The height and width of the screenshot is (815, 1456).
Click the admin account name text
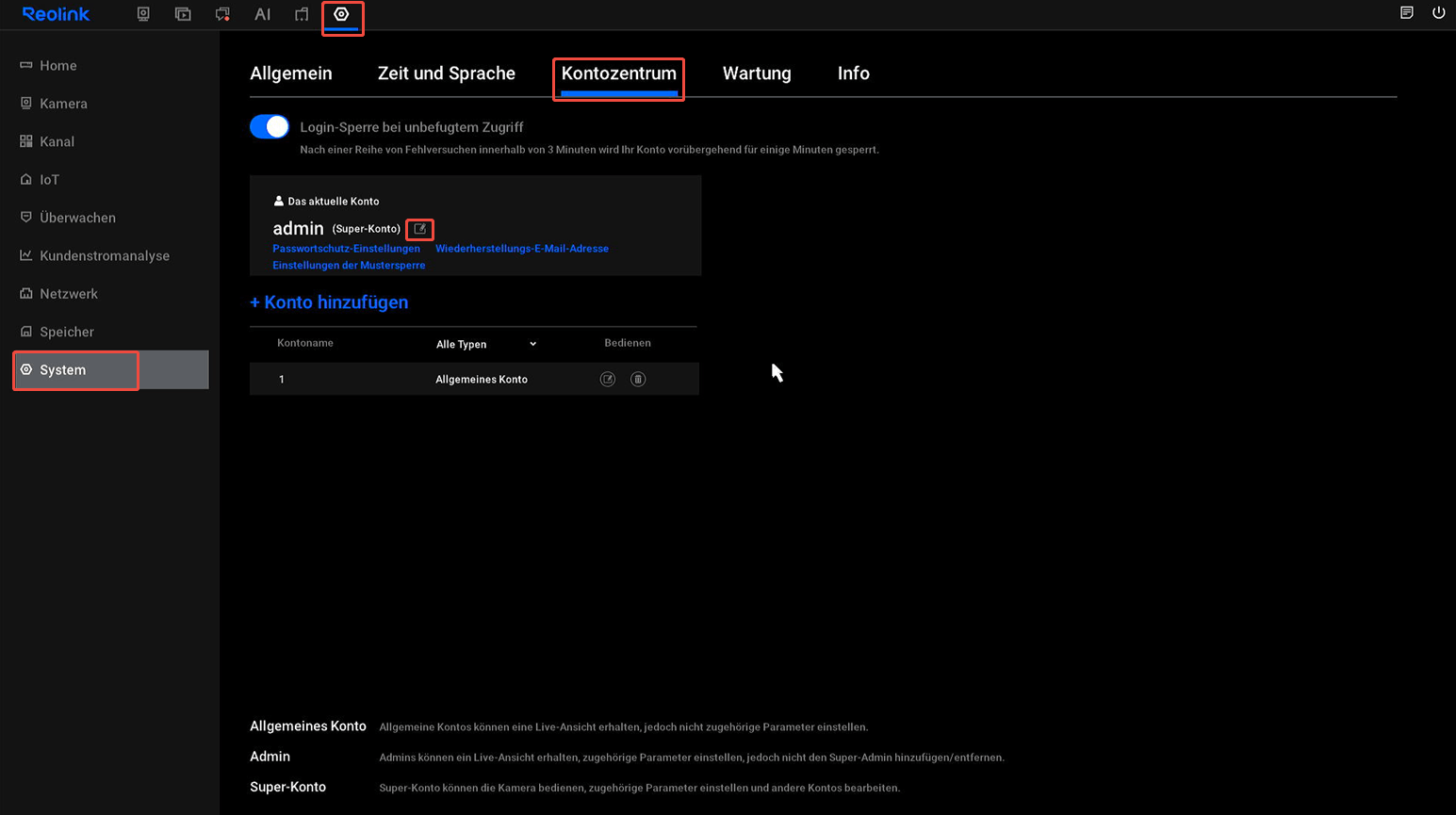point(298,228)
